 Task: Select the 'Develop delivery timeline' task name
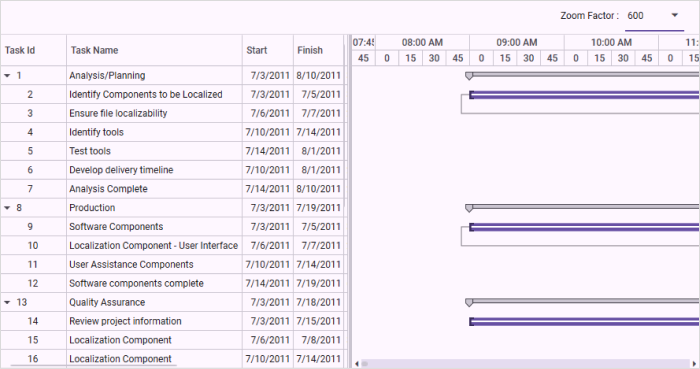coord(121,170)
